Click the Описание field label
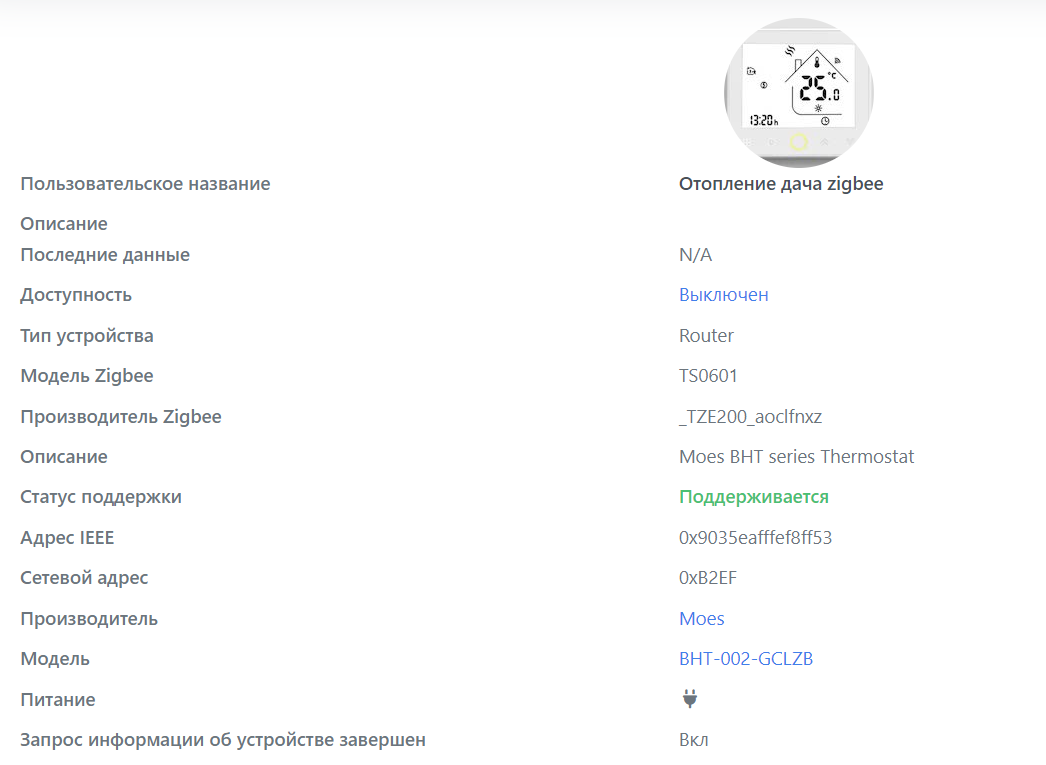The height and width of the screenshot is (765, 1046). [x=63, y=223]
